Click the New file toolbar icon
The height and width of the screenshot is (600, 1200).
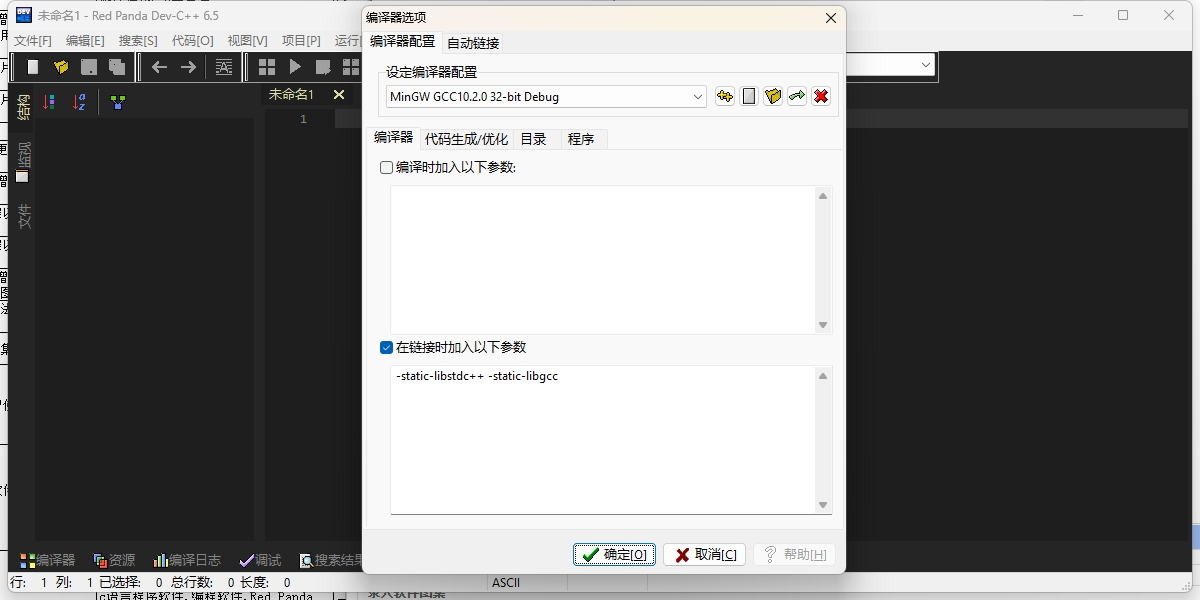click(x=33, y=67)
